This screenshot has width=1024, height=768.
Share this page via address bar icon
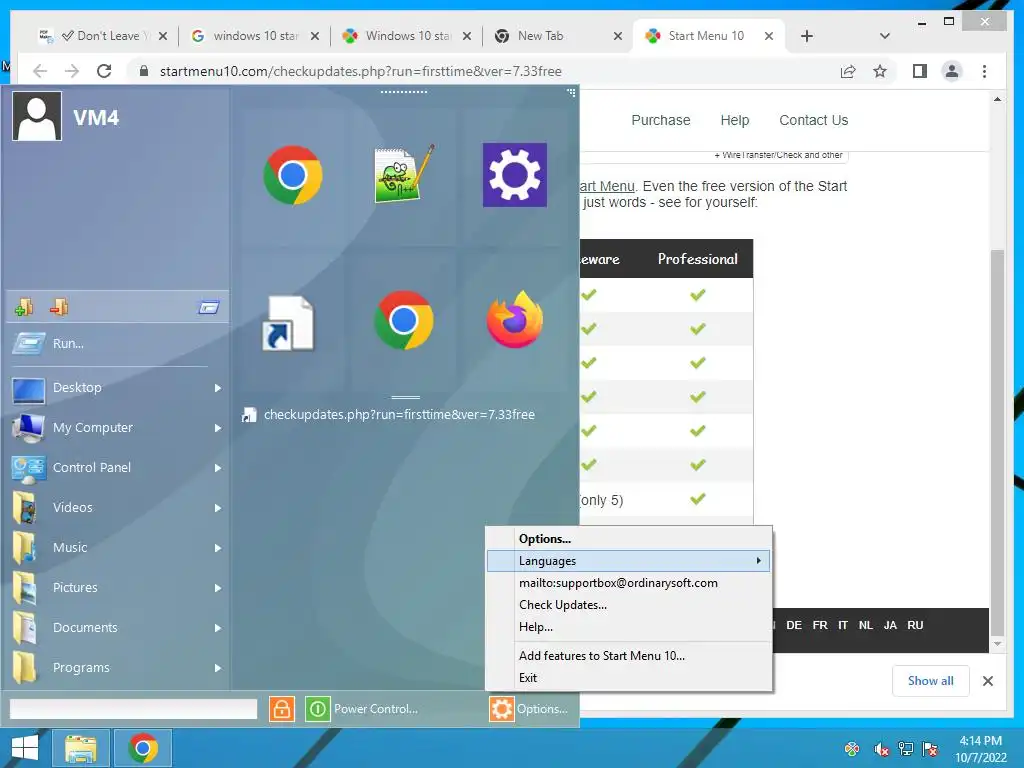pos(848,71)
